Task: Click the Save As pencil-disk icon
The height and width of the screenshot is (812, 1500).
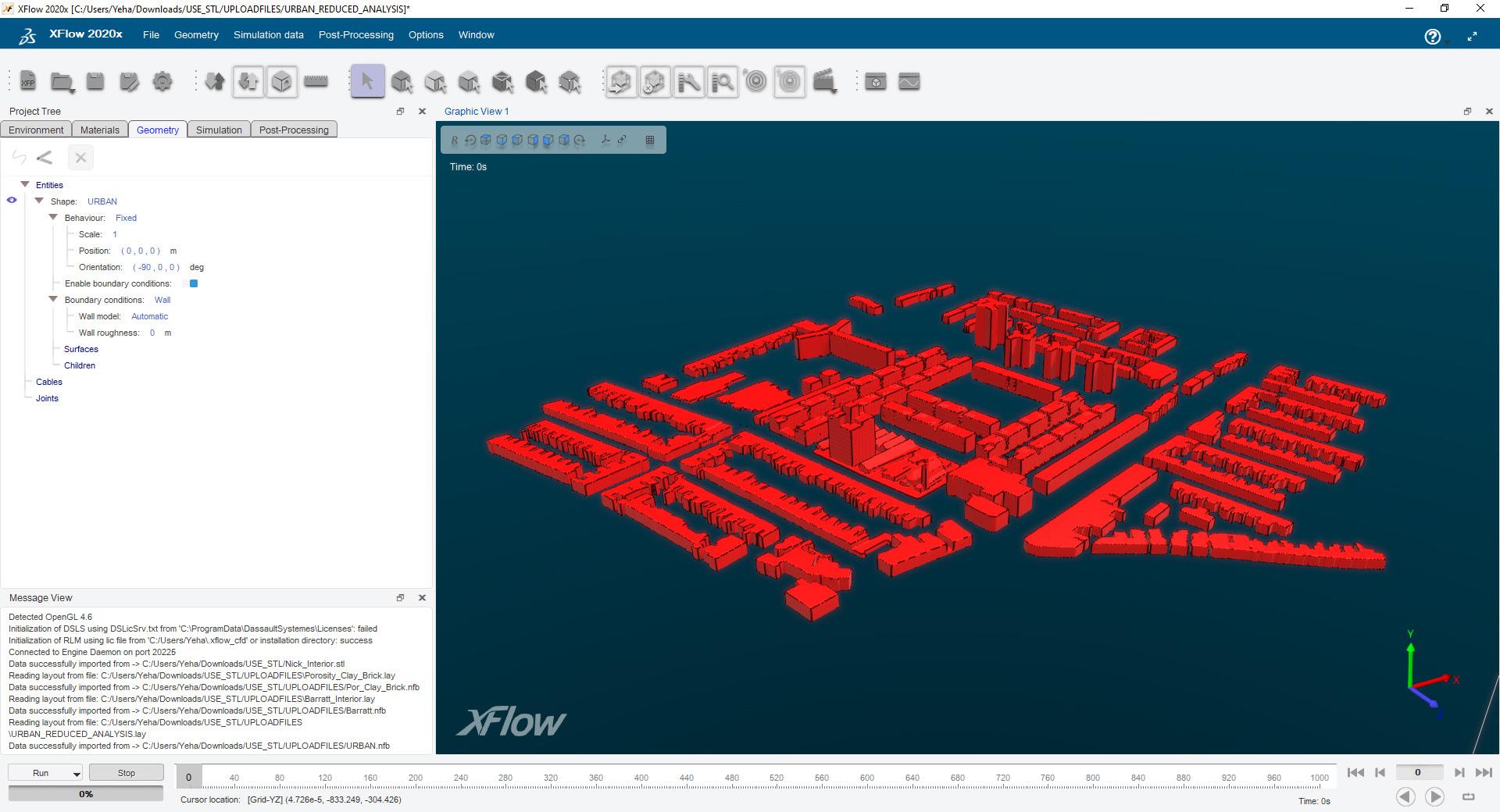Action: (x=129, y=81)
